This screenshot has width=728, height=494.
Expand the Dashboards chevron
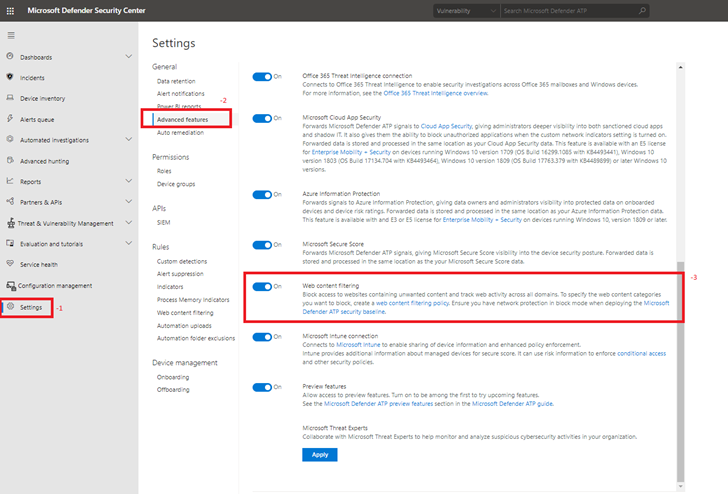point(129,56)
